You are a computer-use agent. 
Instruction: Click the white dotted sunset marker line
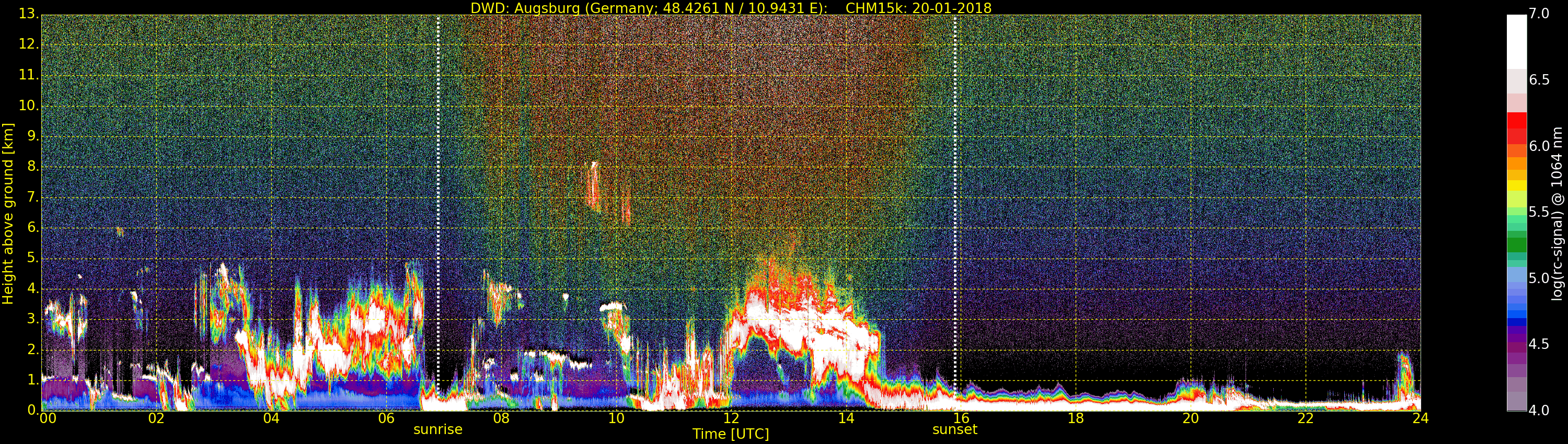coord(954,213)
